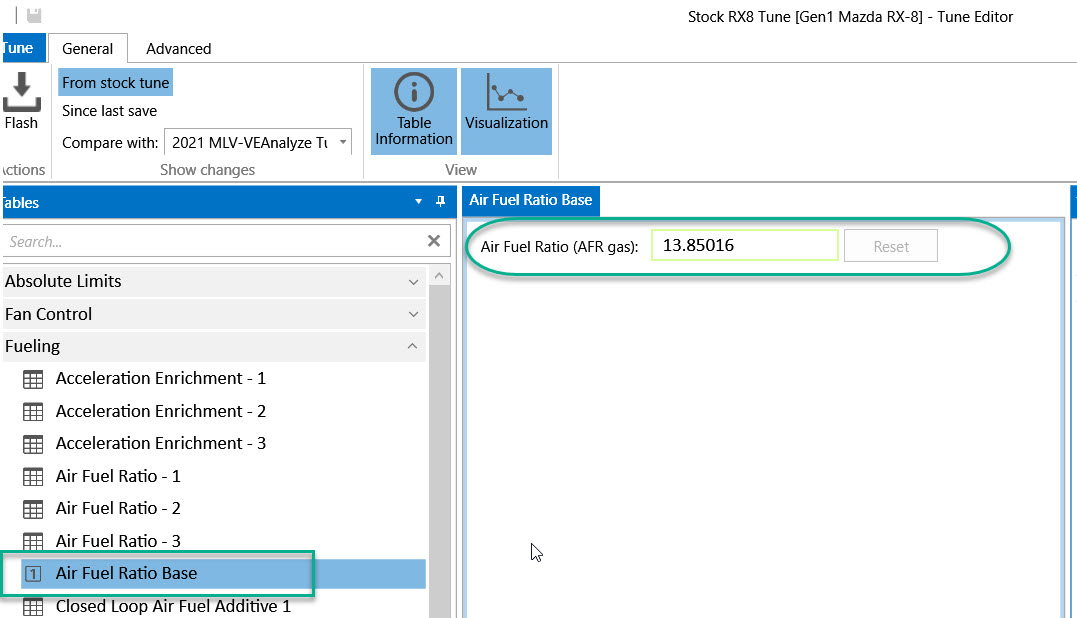Open Air Fuel Ratio - 2 table
This screenshot has height=618, width=1077.
(118, 509)
